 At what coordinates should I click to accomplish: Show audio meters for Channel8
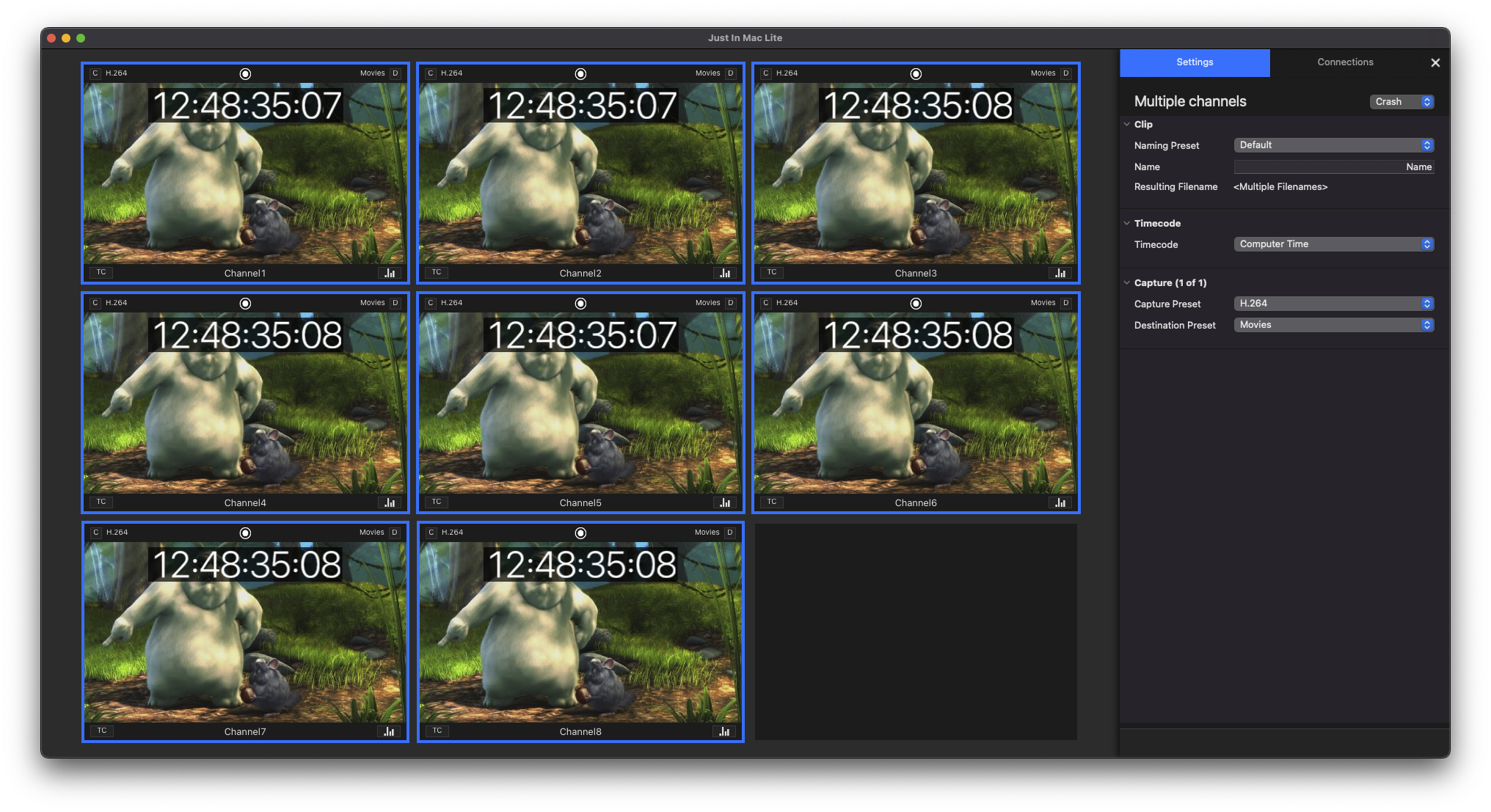coord(724,731)
